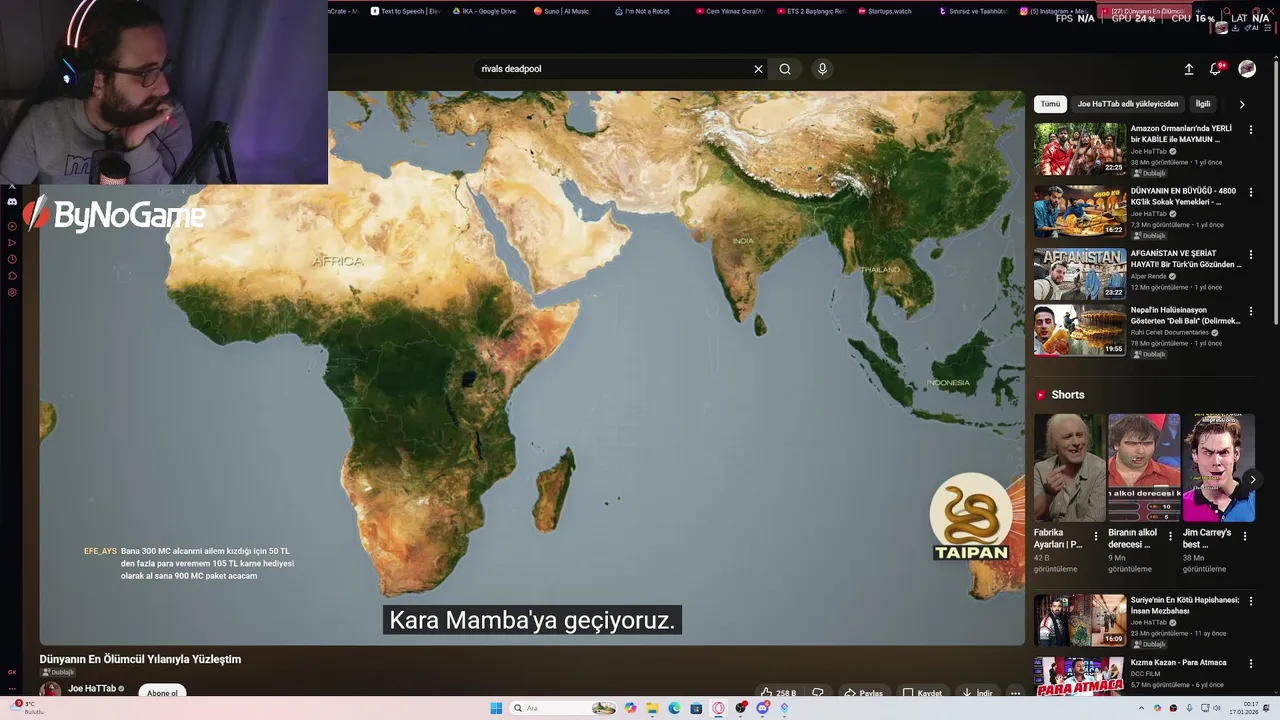Switch to the İKA - Google Drive tab

[x=485, y=11]
